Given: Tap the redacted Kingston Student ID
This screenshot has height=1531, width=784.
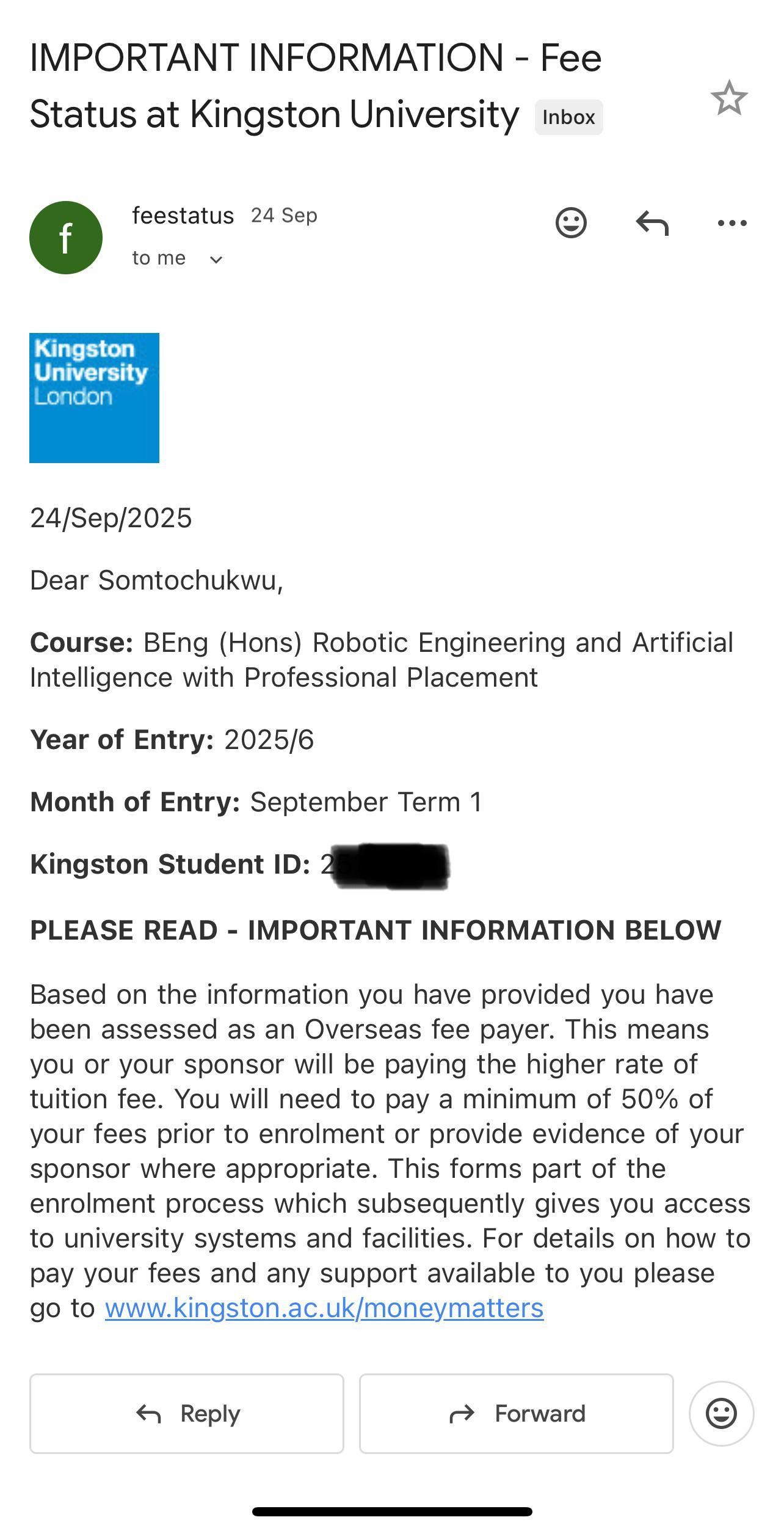Looking at the screenshot, I should coord(391,865).
